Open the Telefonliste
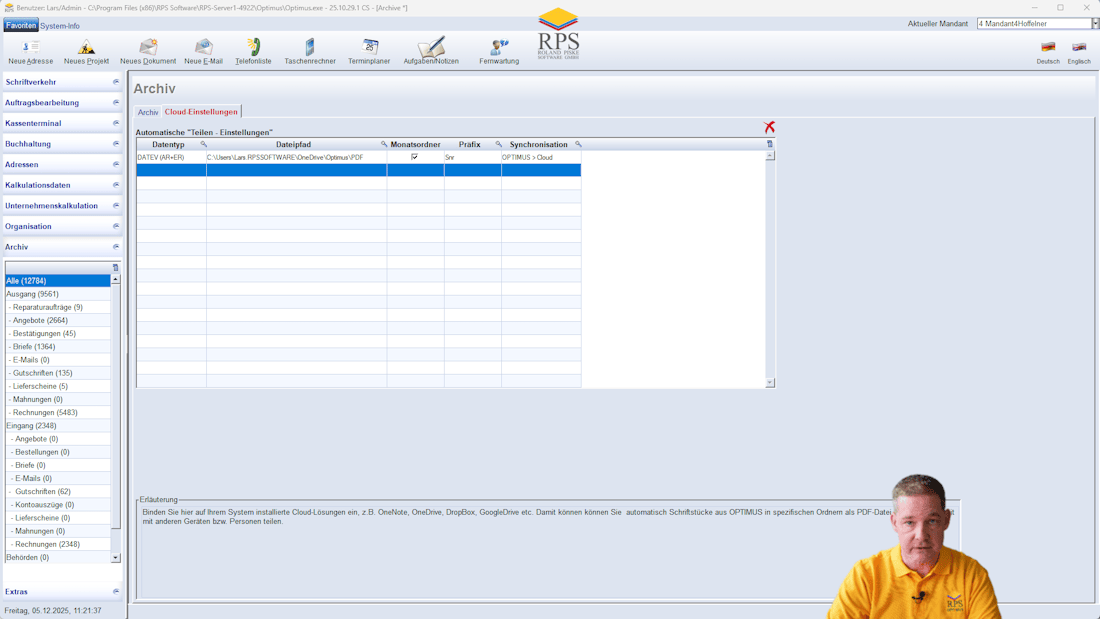Image resolution: width=1100 pixels, height=619 pixels. pos(253,48)
